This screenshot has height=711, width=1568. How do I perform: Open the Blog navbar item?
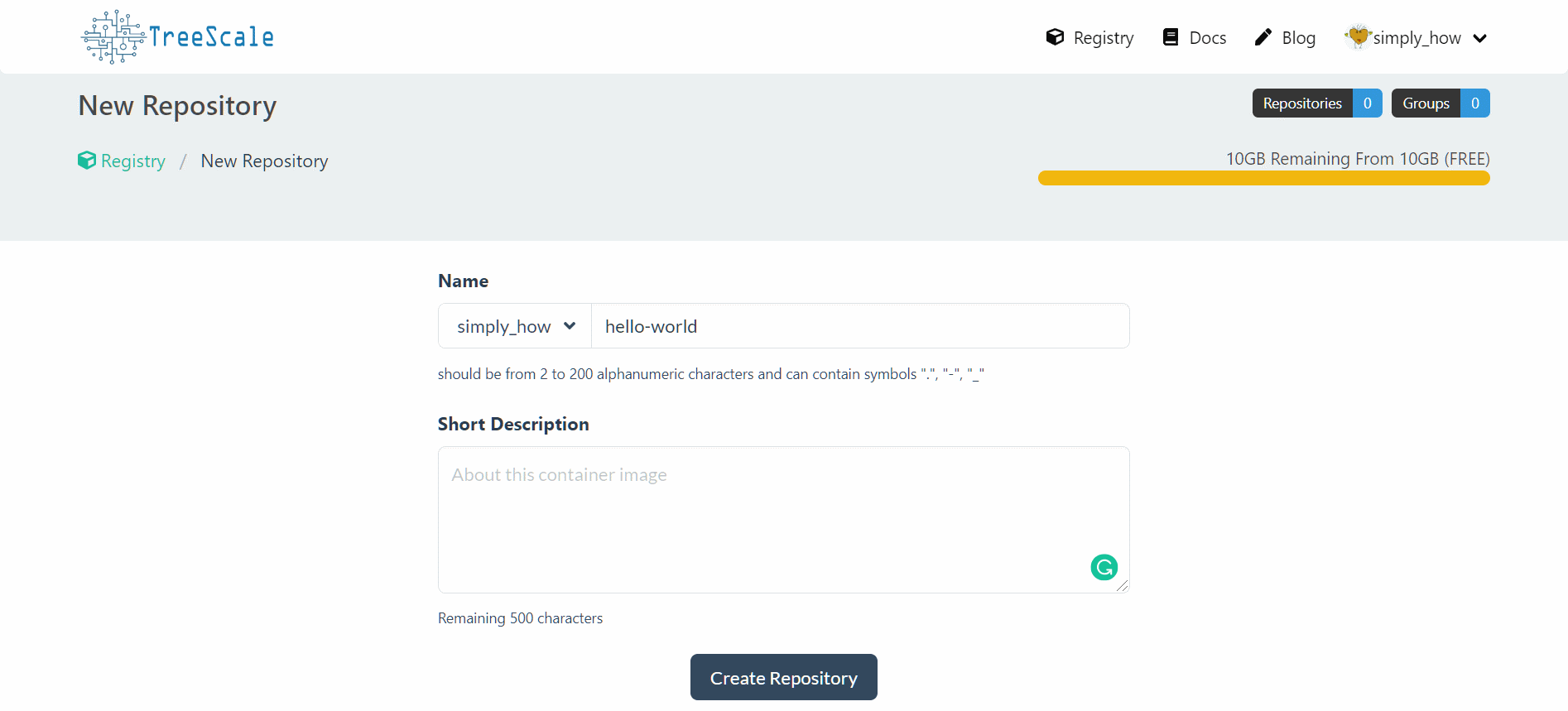tap(1285, 37)
